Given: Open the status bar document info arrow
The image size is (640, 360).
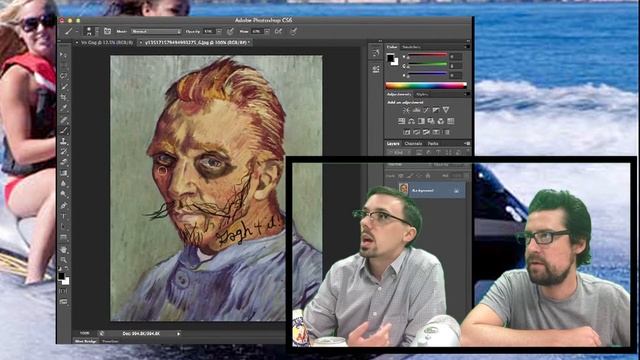Looking at the screenshot, I should coord(178,333).
